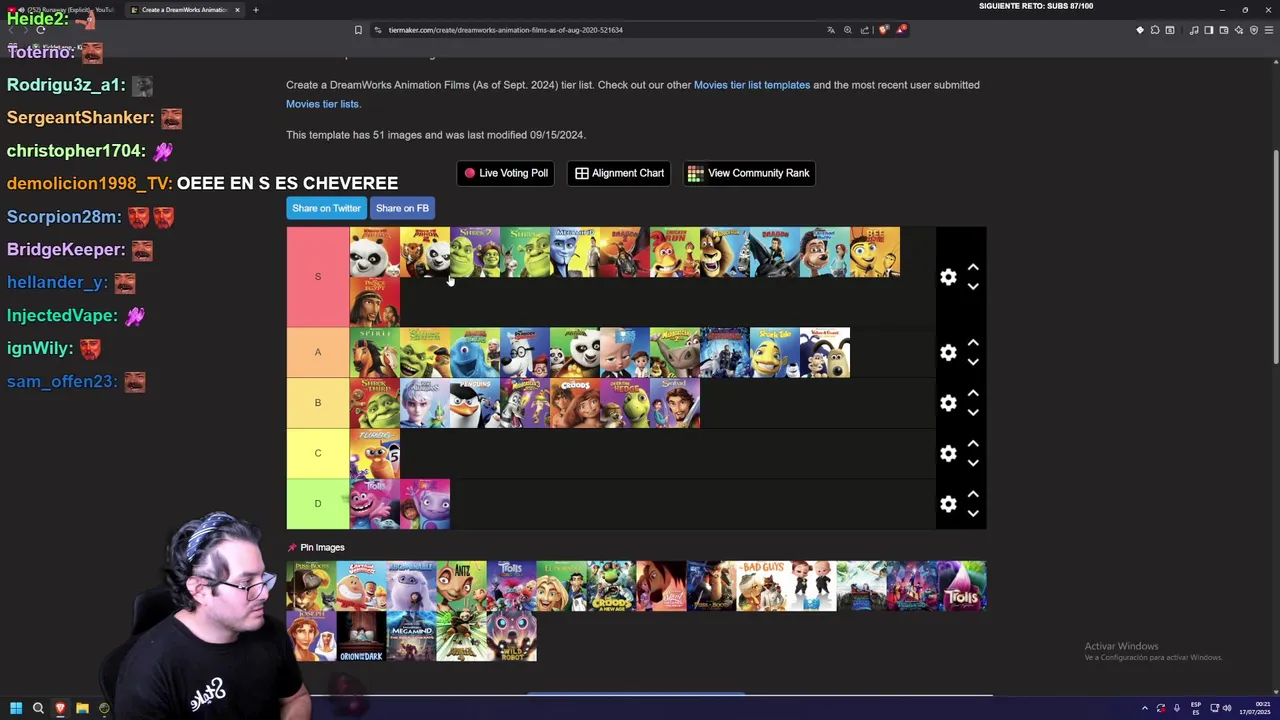Screen dimensions: 1280x720
Task: Click Orion and the Dark poster
Action: [361, 636]
